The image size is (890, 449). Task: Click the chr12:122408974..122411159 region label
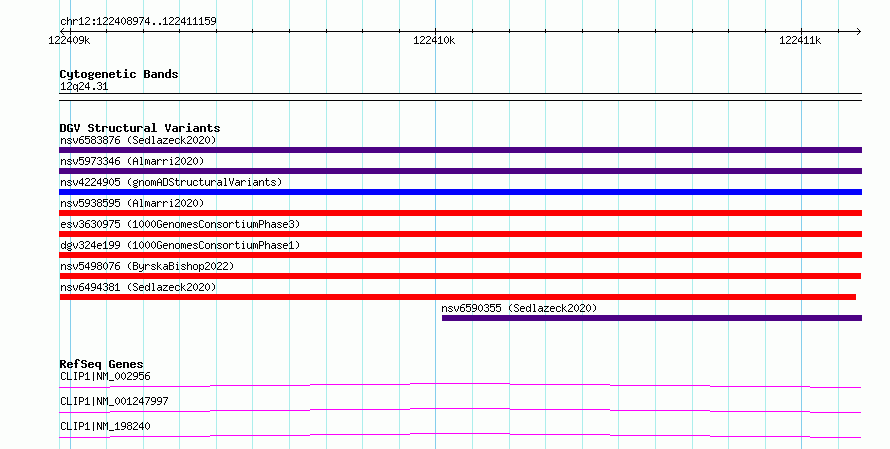coord(138,22)
